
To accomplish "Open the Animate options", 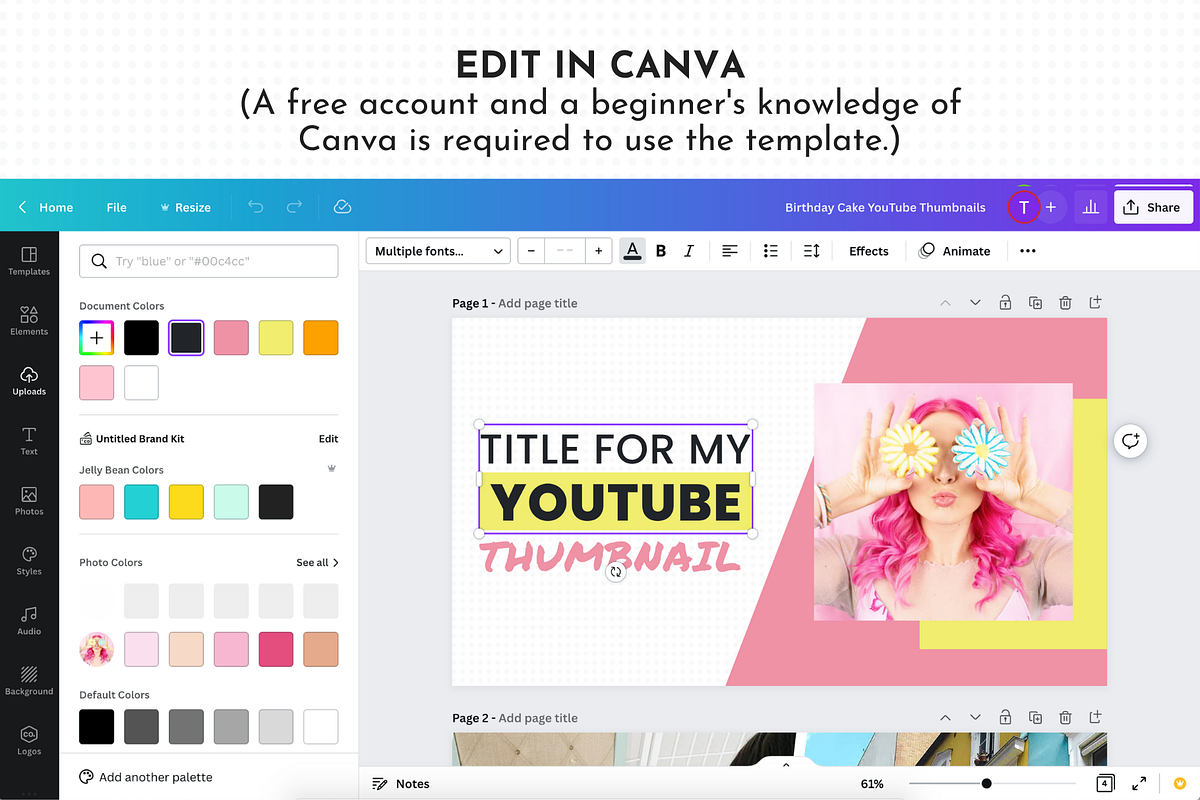I will (x=955, y=251).
